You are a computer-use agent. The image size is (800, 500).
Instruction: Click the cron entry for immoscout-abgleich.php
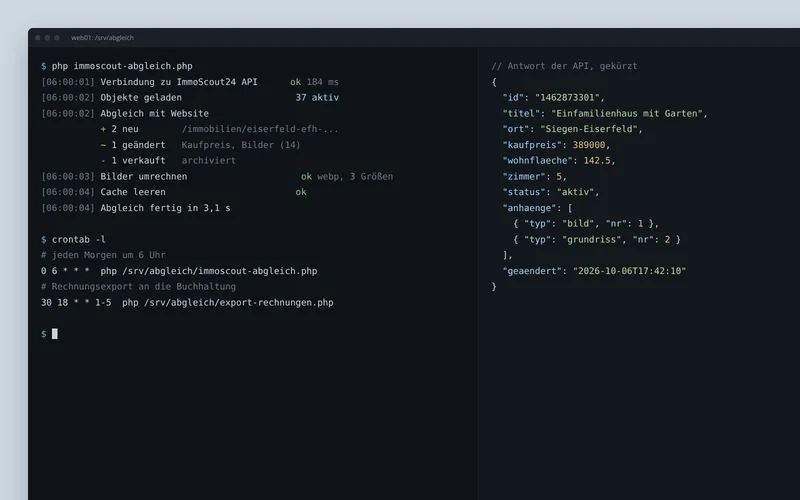(x=179, y=271)
